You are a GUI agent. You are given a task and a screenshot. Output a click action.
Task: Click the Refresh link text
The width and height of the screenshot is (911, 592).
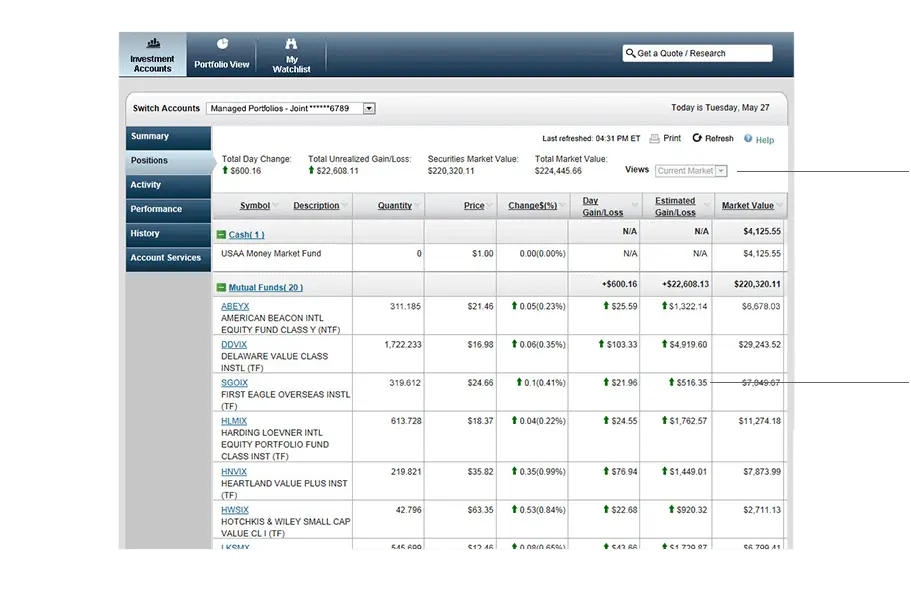tap(719, 138)
